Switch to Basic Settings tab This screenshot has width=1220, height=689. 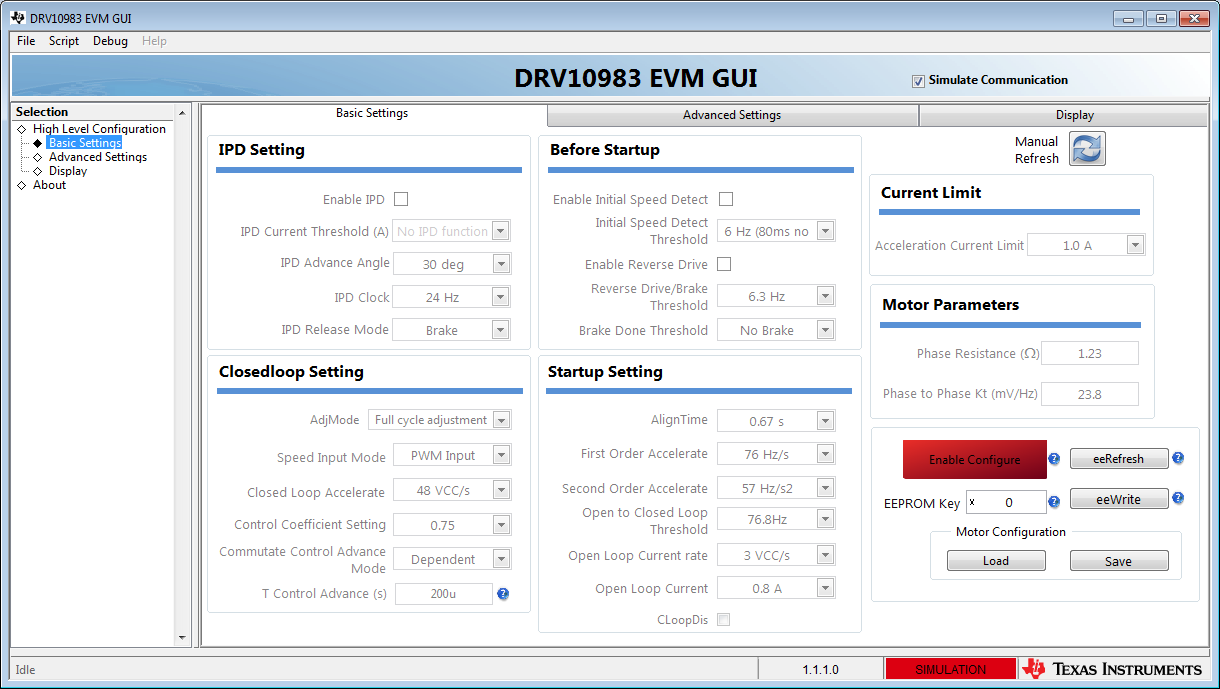pos(372,114)
